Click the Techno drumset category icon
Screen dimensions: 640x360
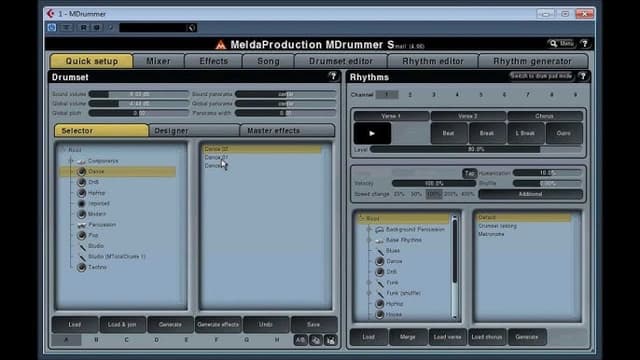(82, 267)
